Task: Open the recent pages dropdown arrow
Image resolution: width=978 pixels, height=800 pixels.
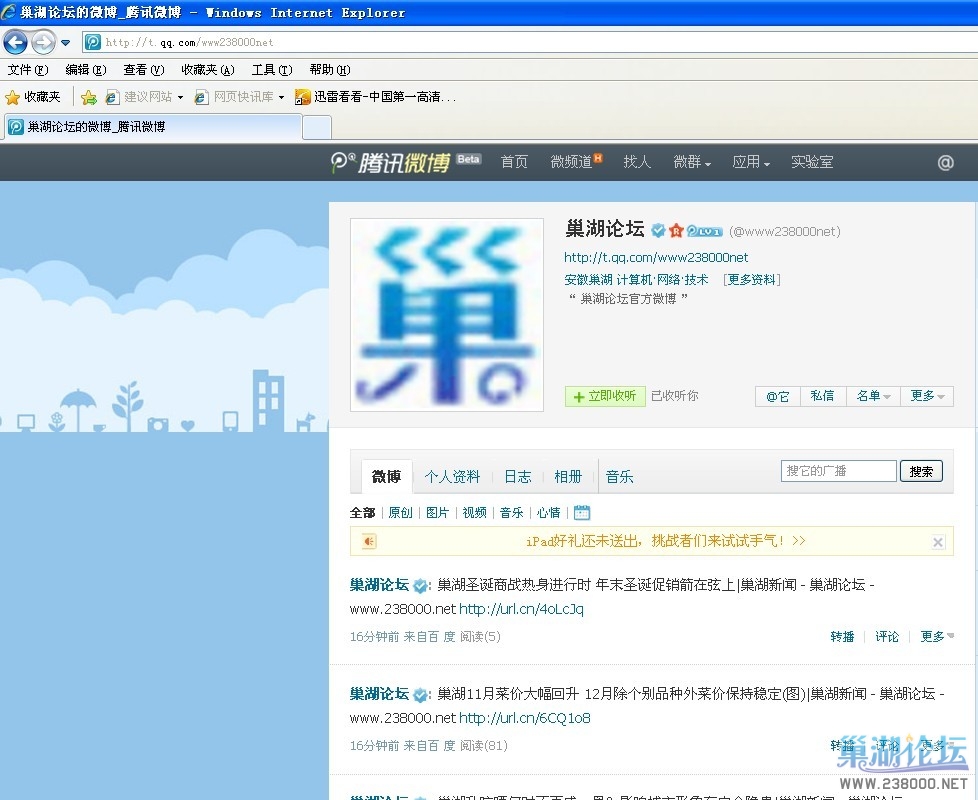Action: [x=66, y=43]
